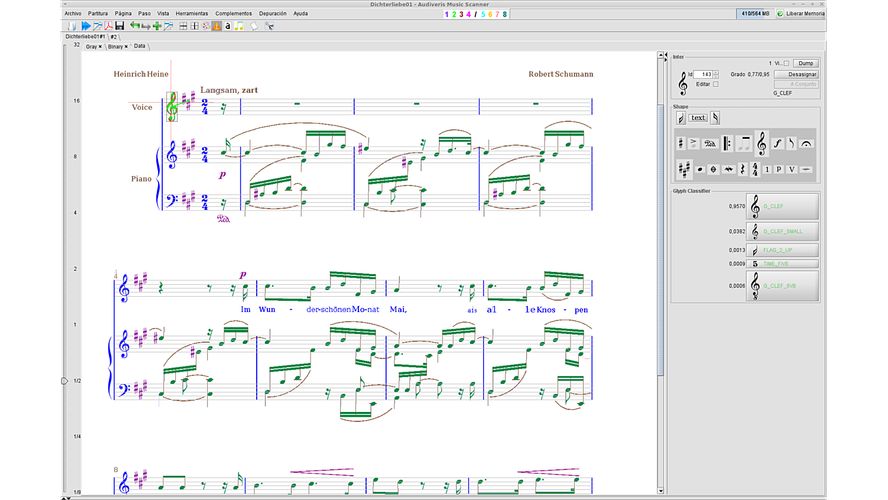The image size is (888, 500).
Task: Close the Binary tab with its x
Action: [x=126, y=46]
